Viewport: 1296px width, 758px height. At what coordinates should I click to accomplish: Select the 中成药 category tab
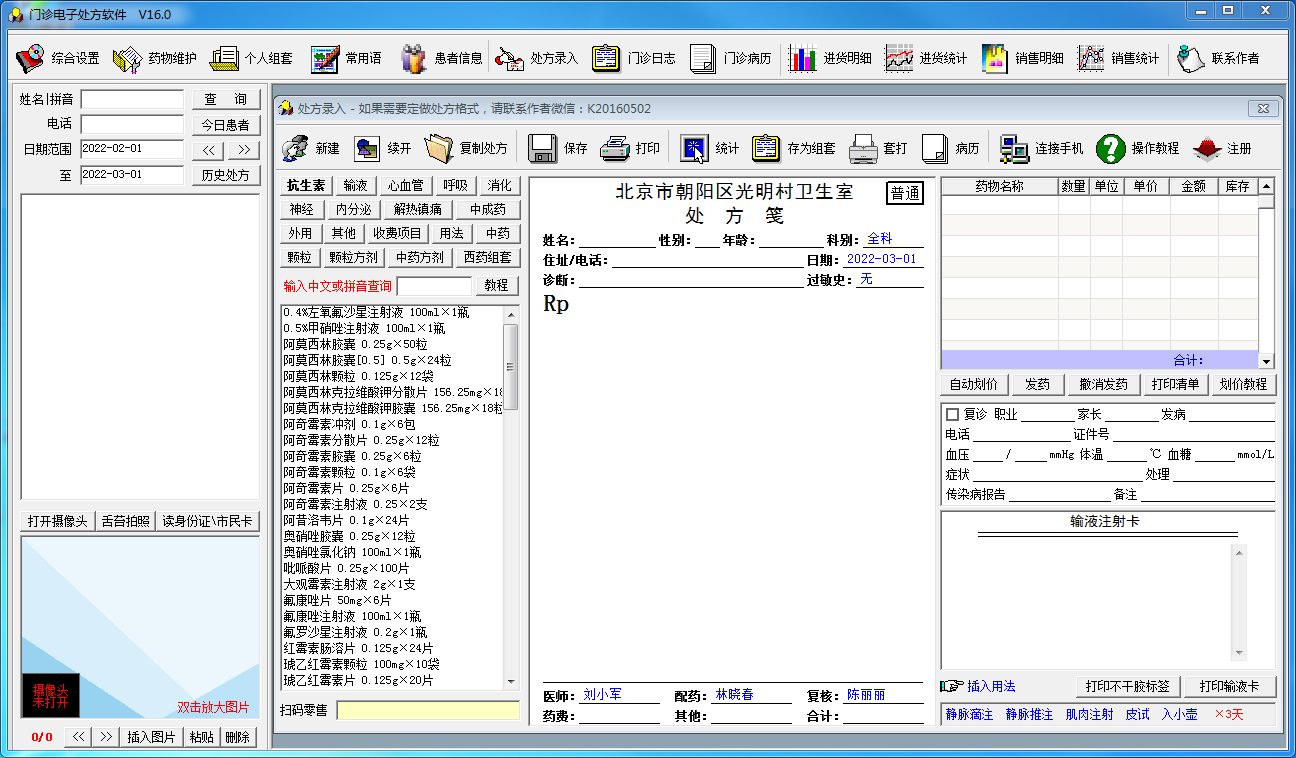point(488,210)
